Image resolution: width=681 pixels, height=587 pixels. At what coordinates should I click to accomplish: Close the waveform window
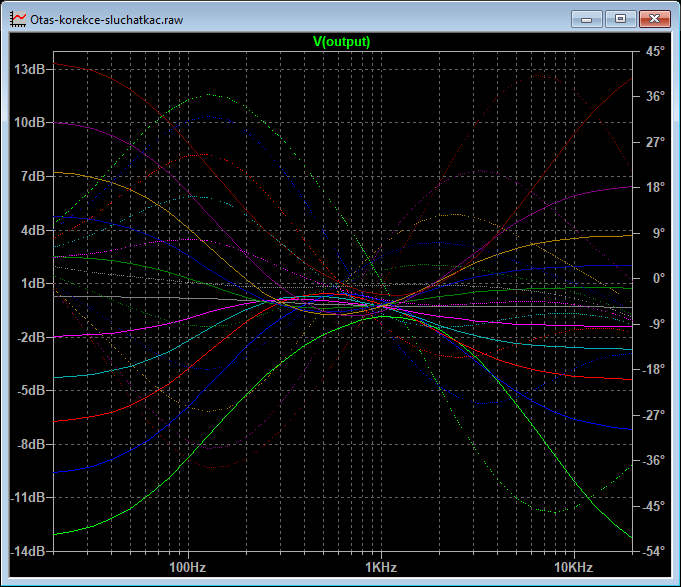(655, 19)
